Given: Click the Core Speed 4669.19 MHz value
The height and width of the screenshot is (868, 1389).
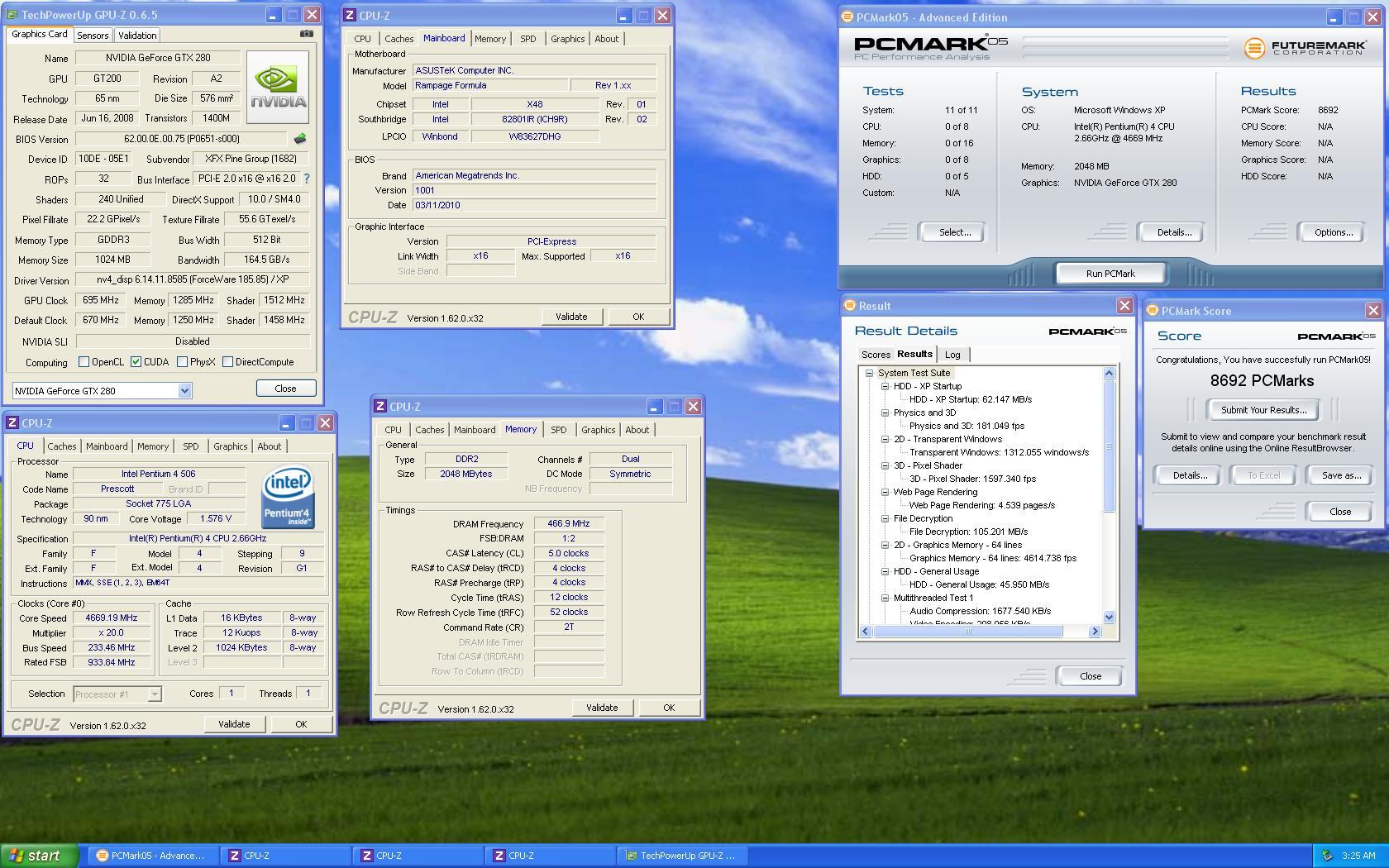Looking at the screenshot, I should 112,618.
